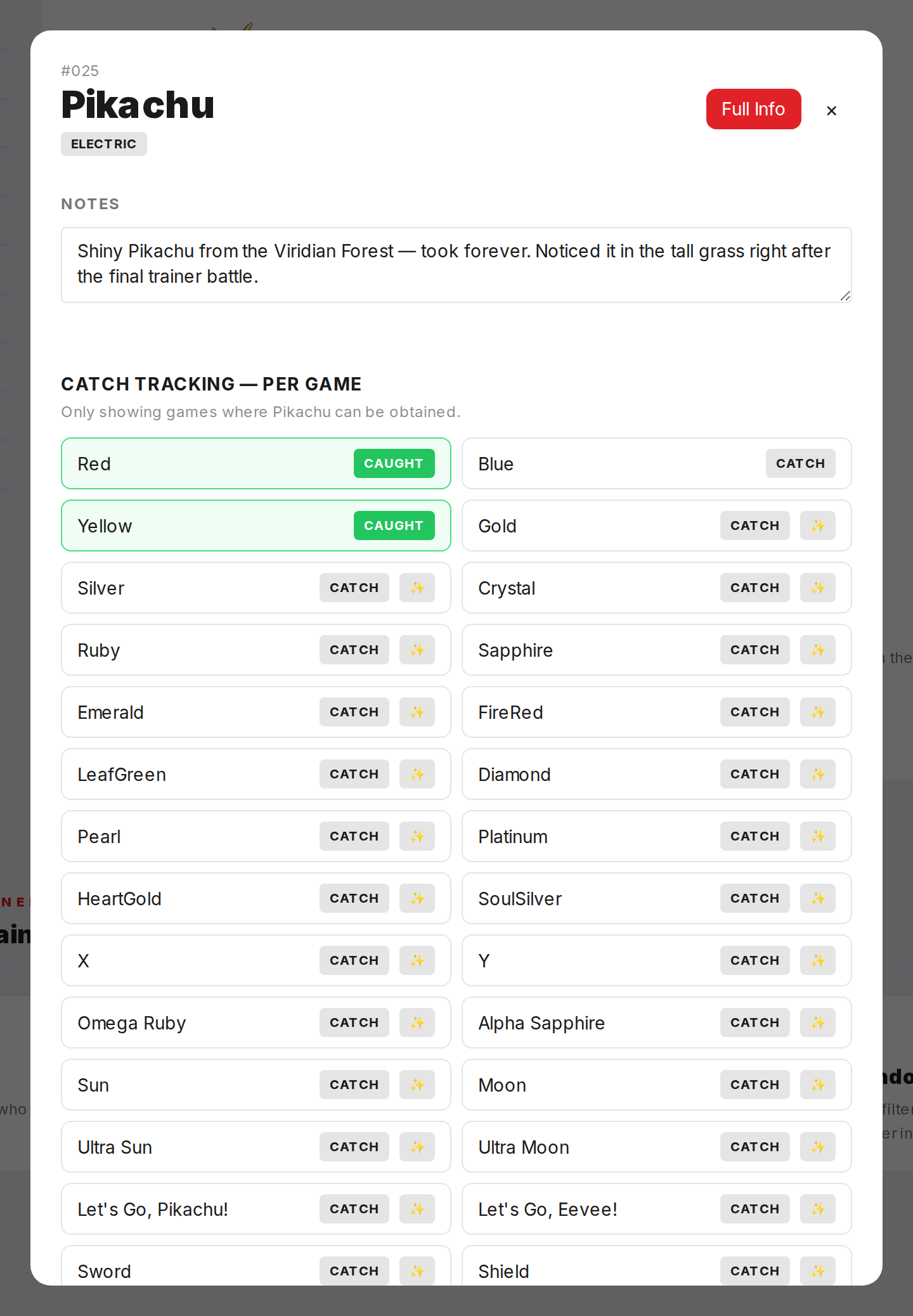Mark Blue as caught
This screenshot has height=1316, width=913.
coord(800,463)
